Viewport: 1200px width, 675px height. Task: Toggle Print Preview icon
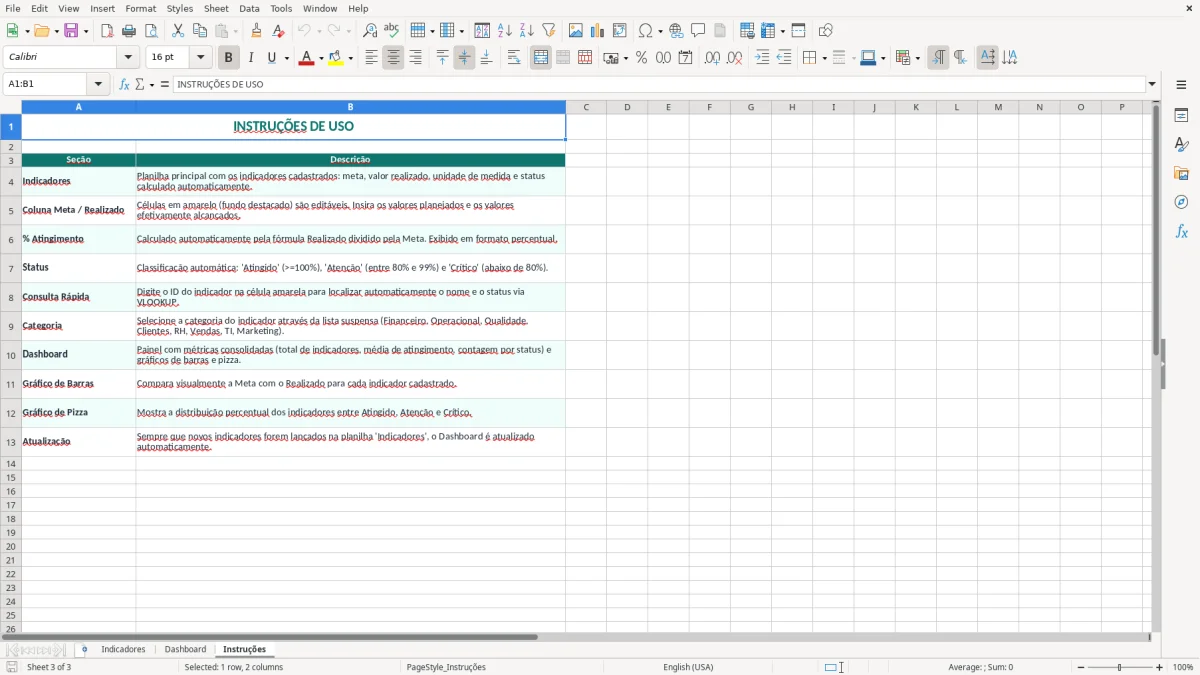pyautogui.click(x=151, y=31)
